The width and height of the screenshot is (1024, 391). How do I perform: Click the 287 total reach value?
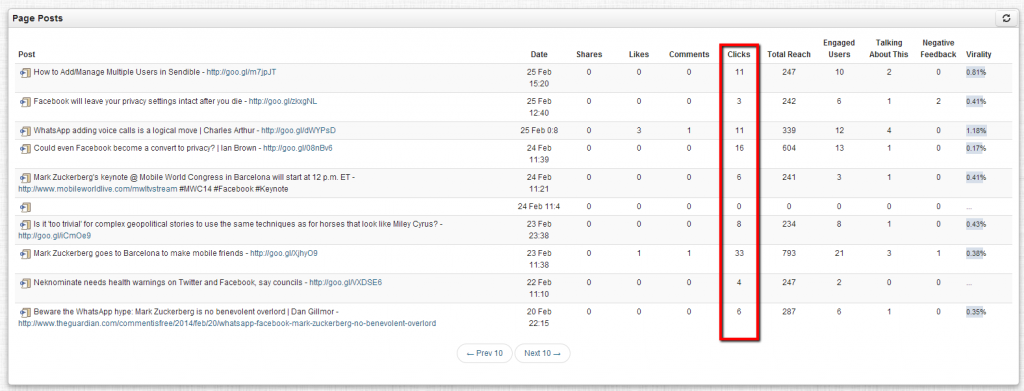click(x=789, y=312)
